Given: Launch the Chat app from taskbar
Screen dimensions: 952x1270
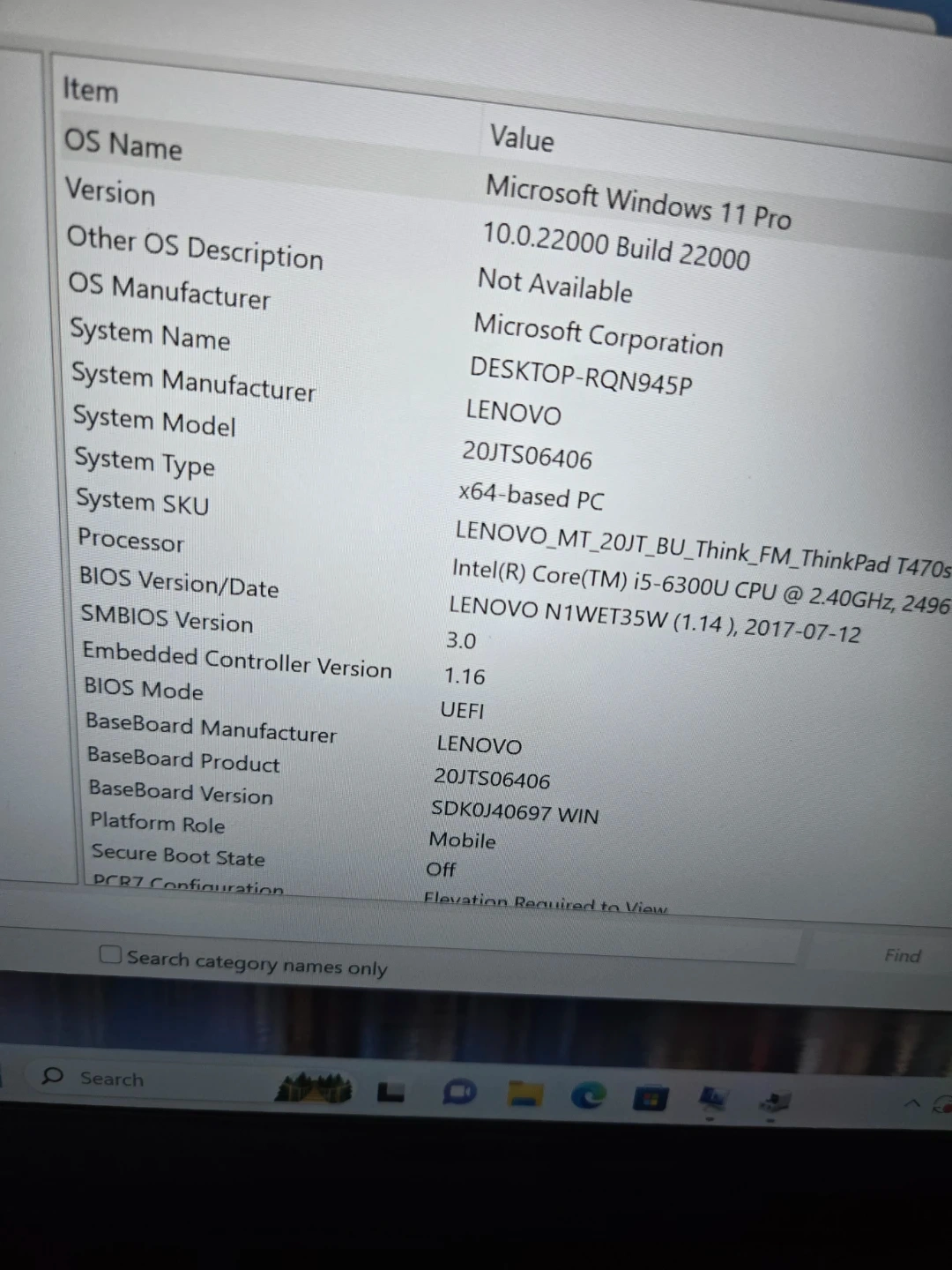Looking at the screenshot, I should 458,1093.
